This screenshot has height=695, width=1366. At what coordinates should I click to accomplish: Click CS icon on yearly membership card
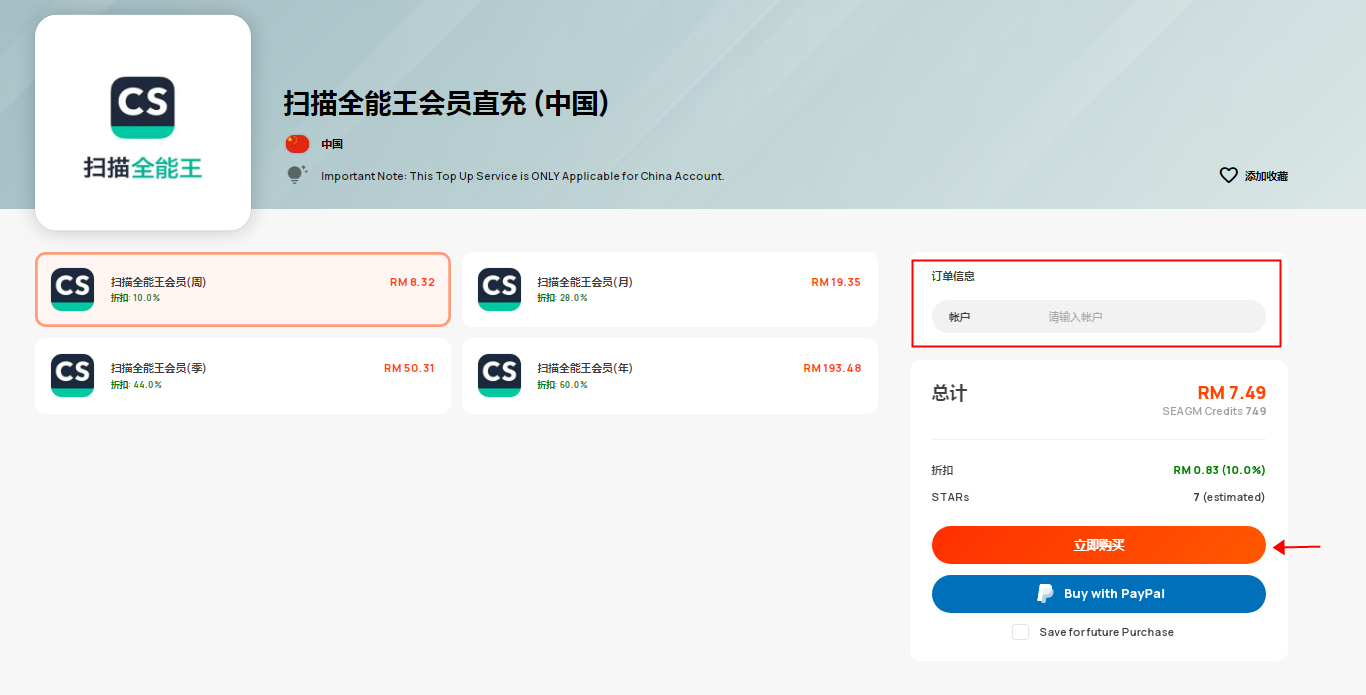tap(499, 375)
